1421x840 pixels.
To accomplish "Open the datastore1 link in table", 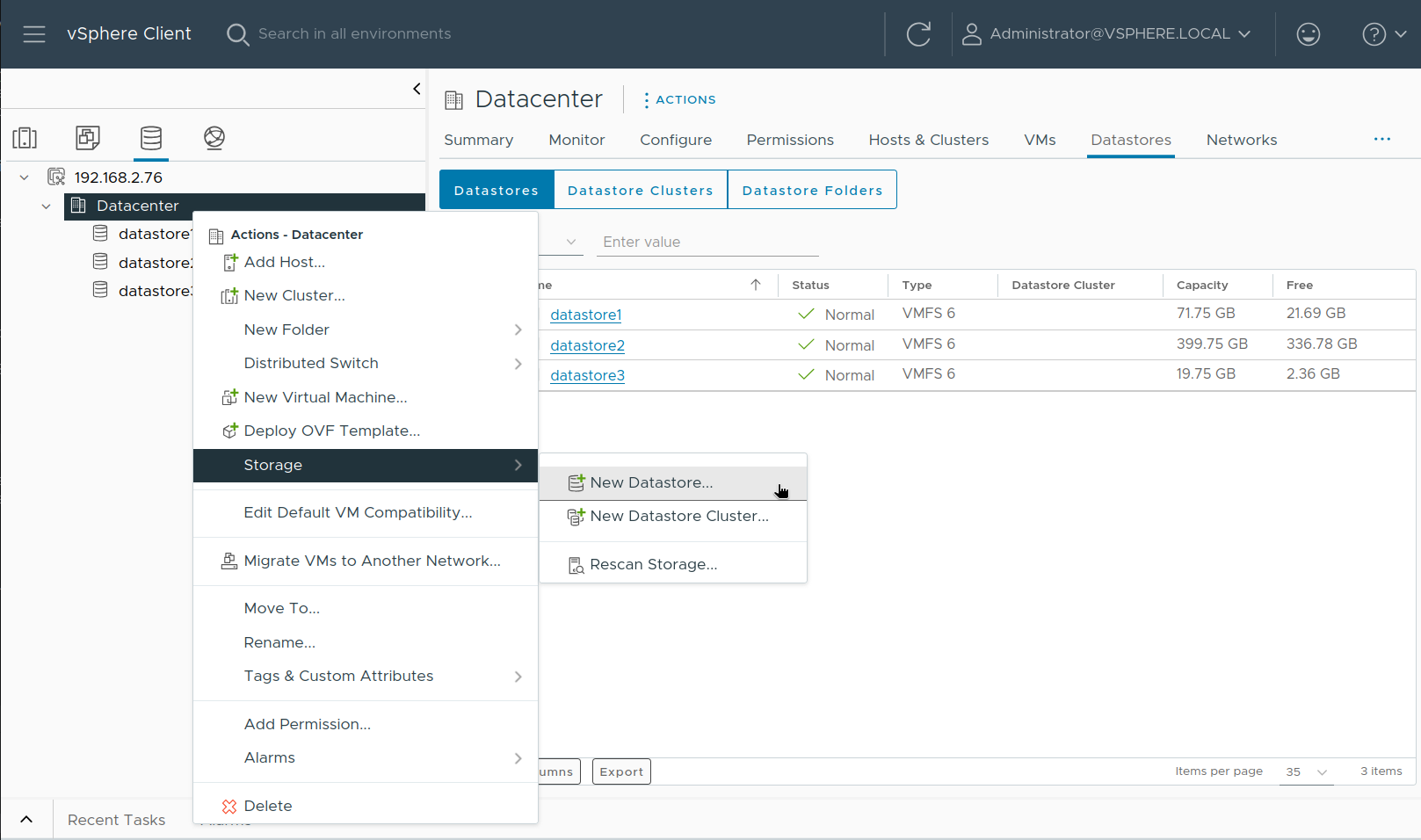I will click(586, 315).
